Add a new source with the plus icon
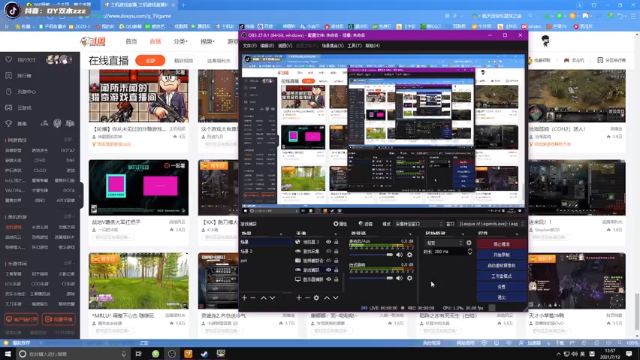The image size is (640, 360). click(x=299, y=298)
